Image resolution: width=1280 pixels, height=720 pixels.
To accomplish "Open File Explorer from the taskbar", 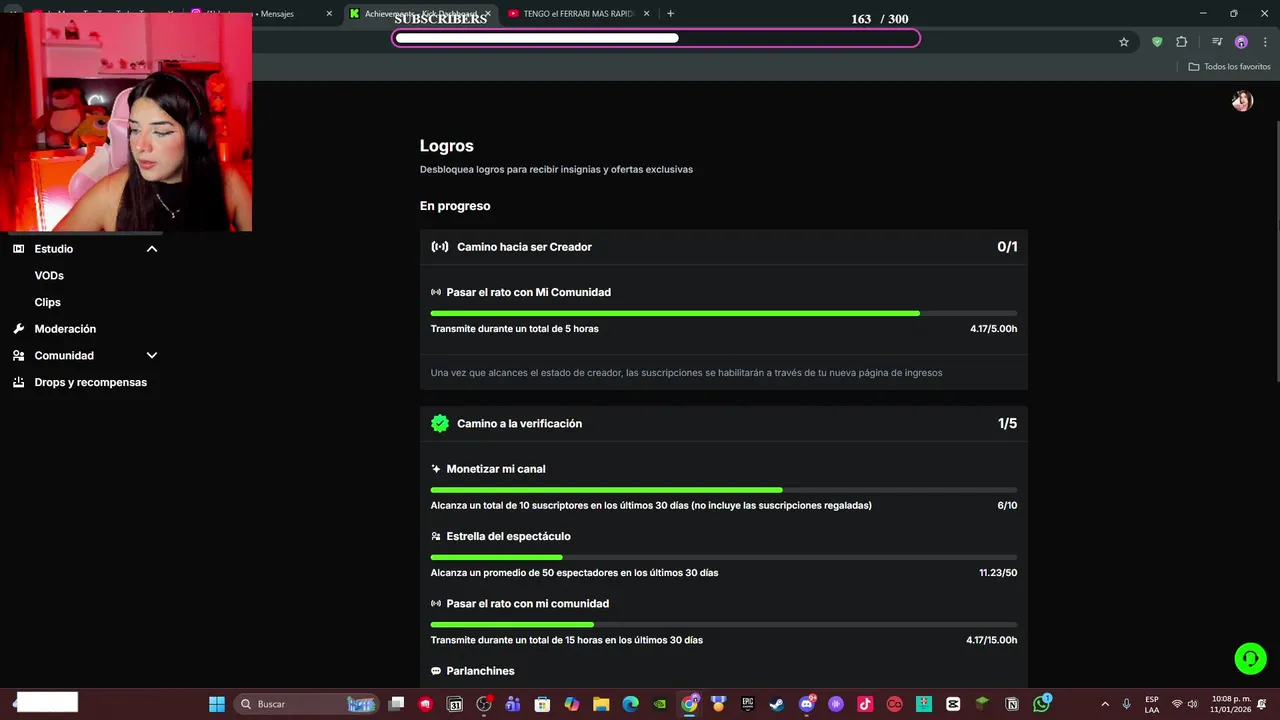I will 601,704.
